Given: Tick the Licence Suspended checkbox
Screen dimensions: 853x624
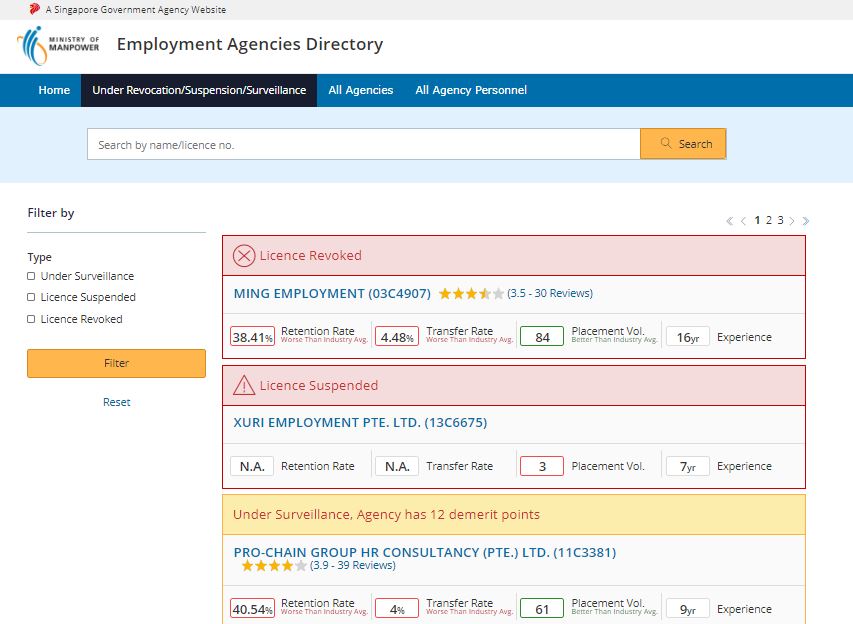Looking at the screenshot, I should pos(31,297).
